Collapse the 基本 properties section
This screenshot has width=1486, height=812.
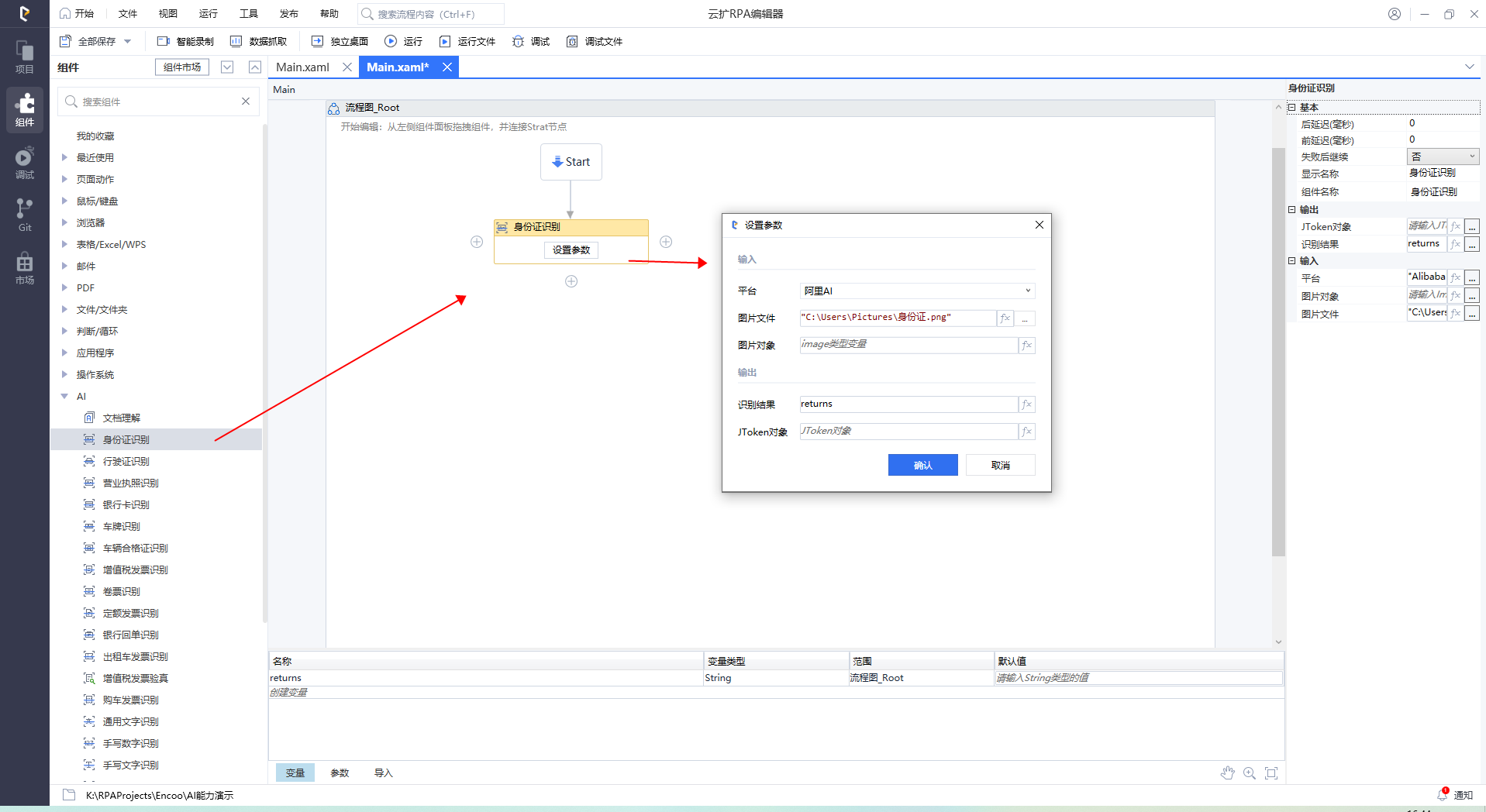pos(1292,107)
